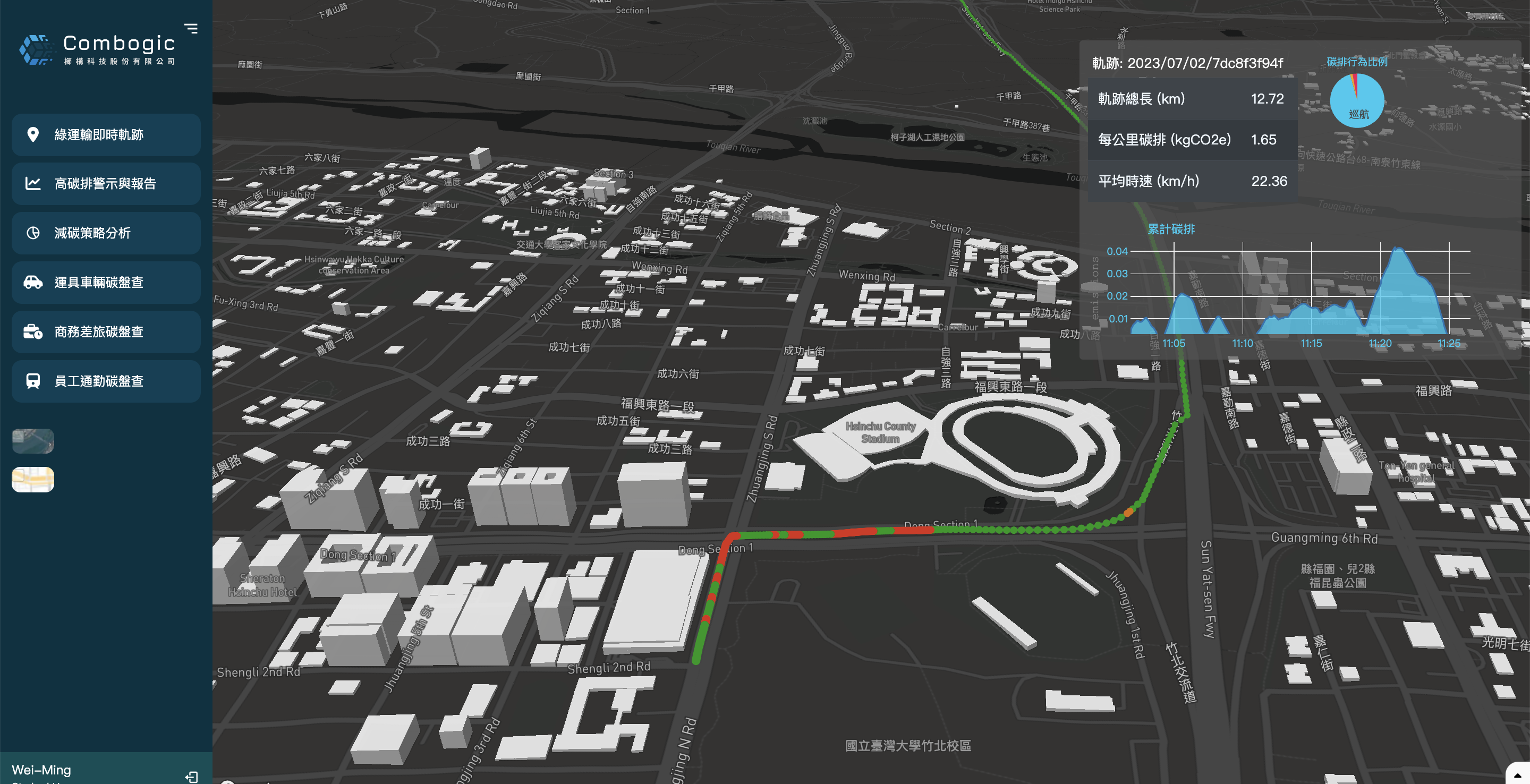Click the location pin icon for 綠運輸即時軌跡
Image resolution: width=1530 pixels, height=784 pixels.
coord(33,135)
